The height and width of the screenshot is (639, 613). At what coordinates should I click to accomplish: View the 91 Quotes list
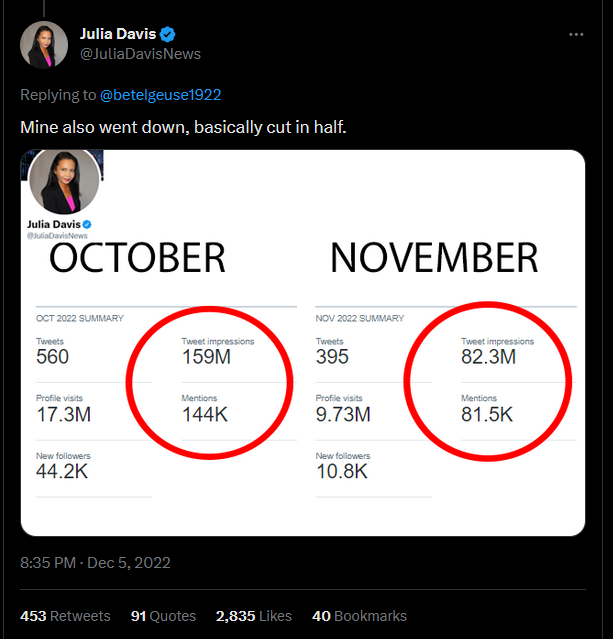point(163,616)
